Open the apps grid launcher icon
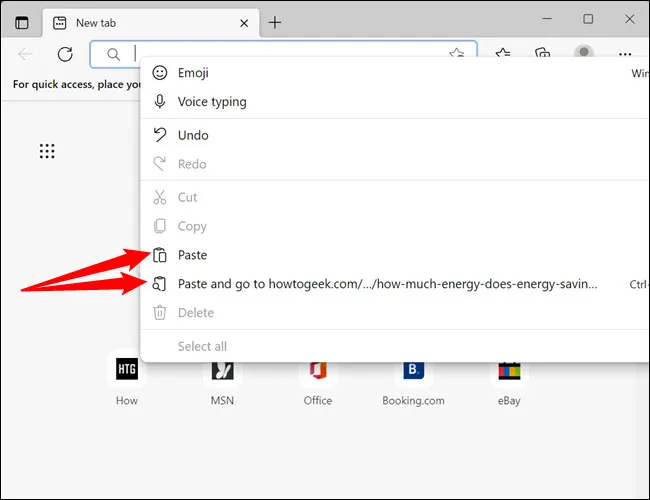 click(x=47, y=151)
